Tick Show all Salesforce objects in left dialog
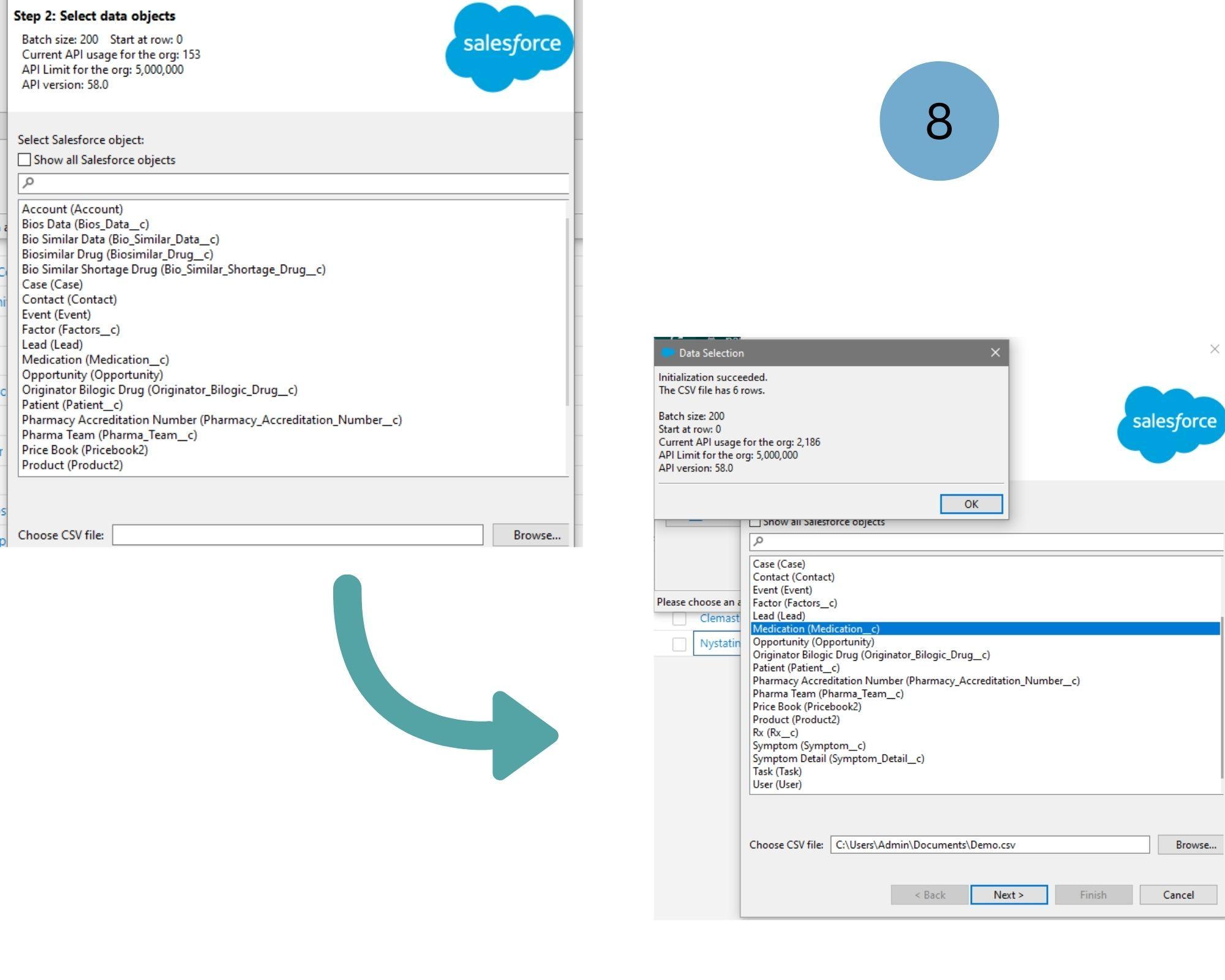 [24, 160]
